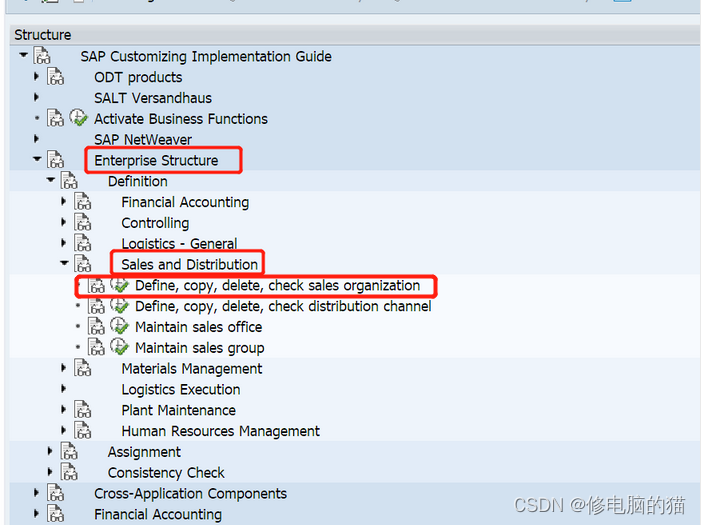The width and height of the screenshot is (701, 525).
Task: Open documentation icon for Financial Accounting under Definition
Action: coord(83,201)
